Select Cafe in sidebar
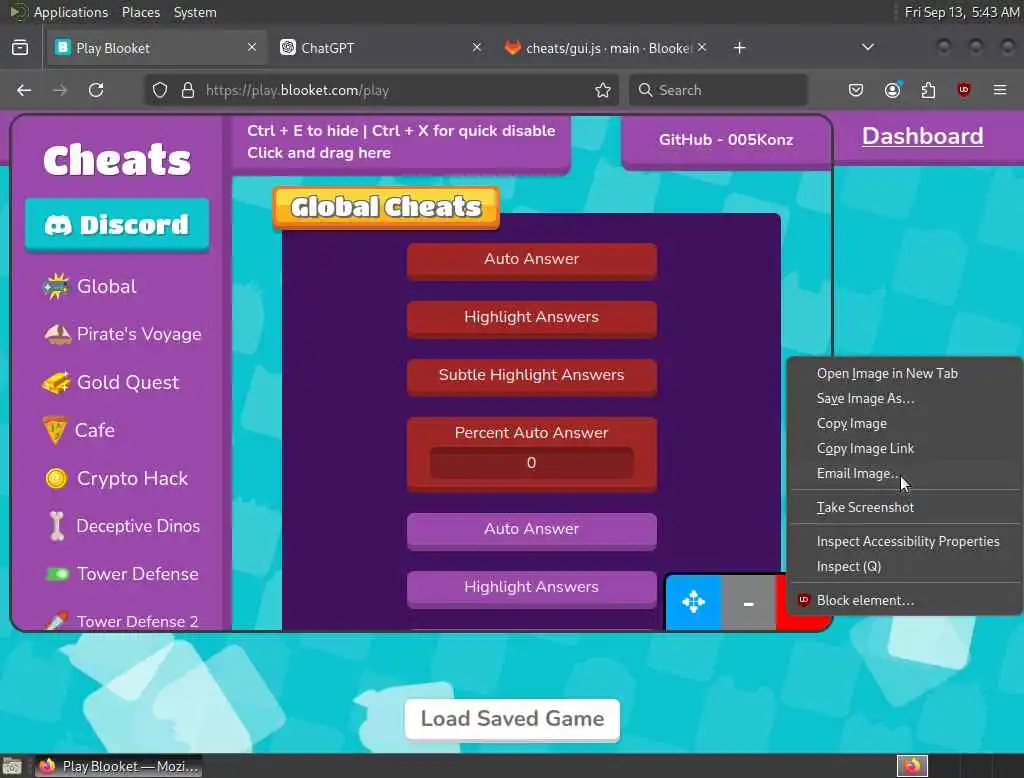This screenshot has width=1024, height=778. [79, 430]
